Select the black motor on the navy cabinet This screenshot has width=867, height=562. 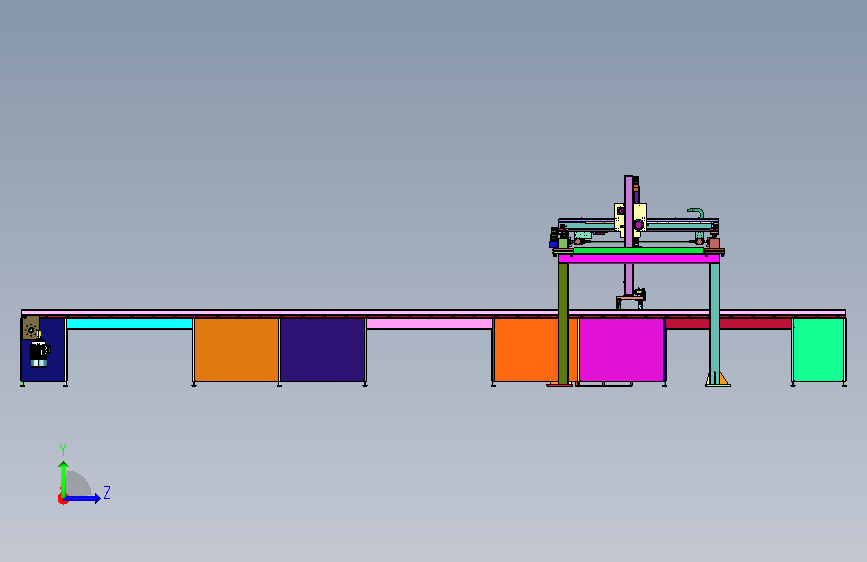(x=40, y=354)
